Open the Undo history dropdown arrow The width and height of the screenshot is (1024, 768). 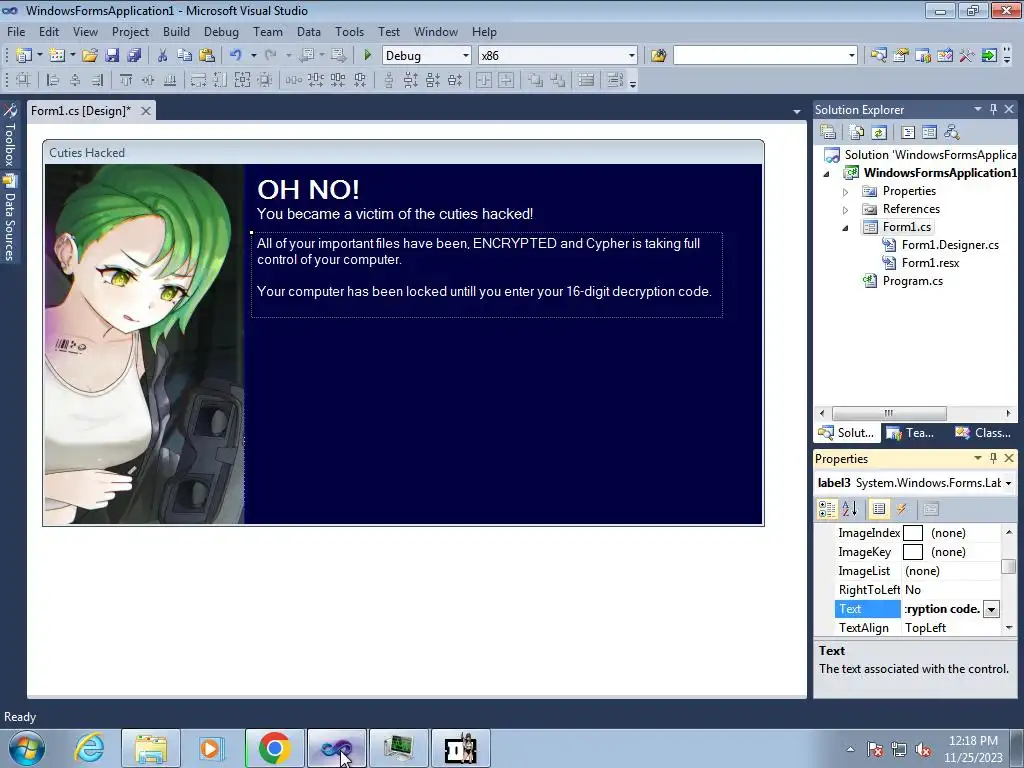(253, 56)
